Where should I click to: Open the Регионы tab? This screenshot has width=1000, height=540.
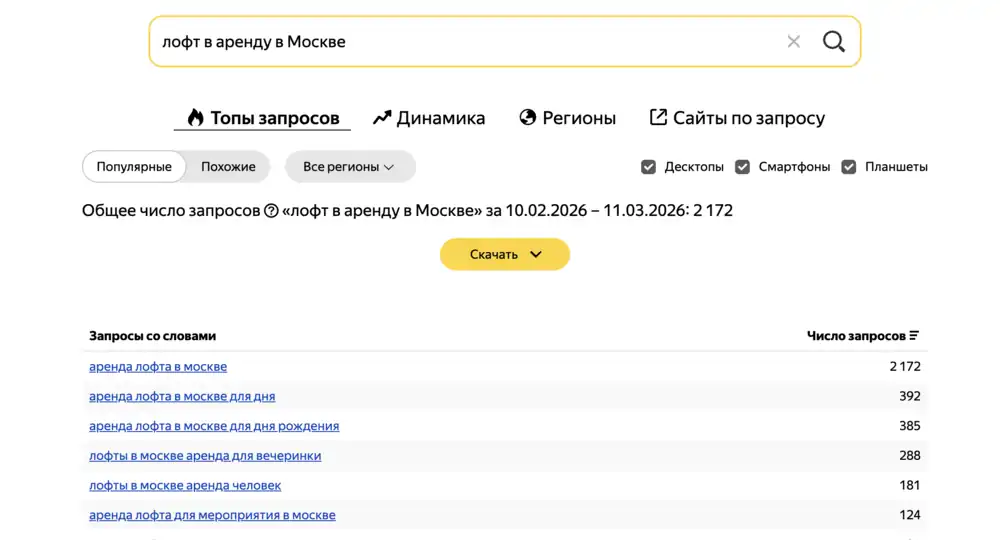click(567, 118)
